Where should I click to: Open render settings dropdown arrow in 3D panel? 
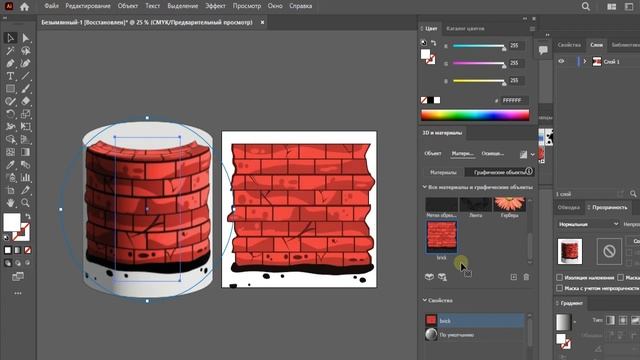pos(532,155)
